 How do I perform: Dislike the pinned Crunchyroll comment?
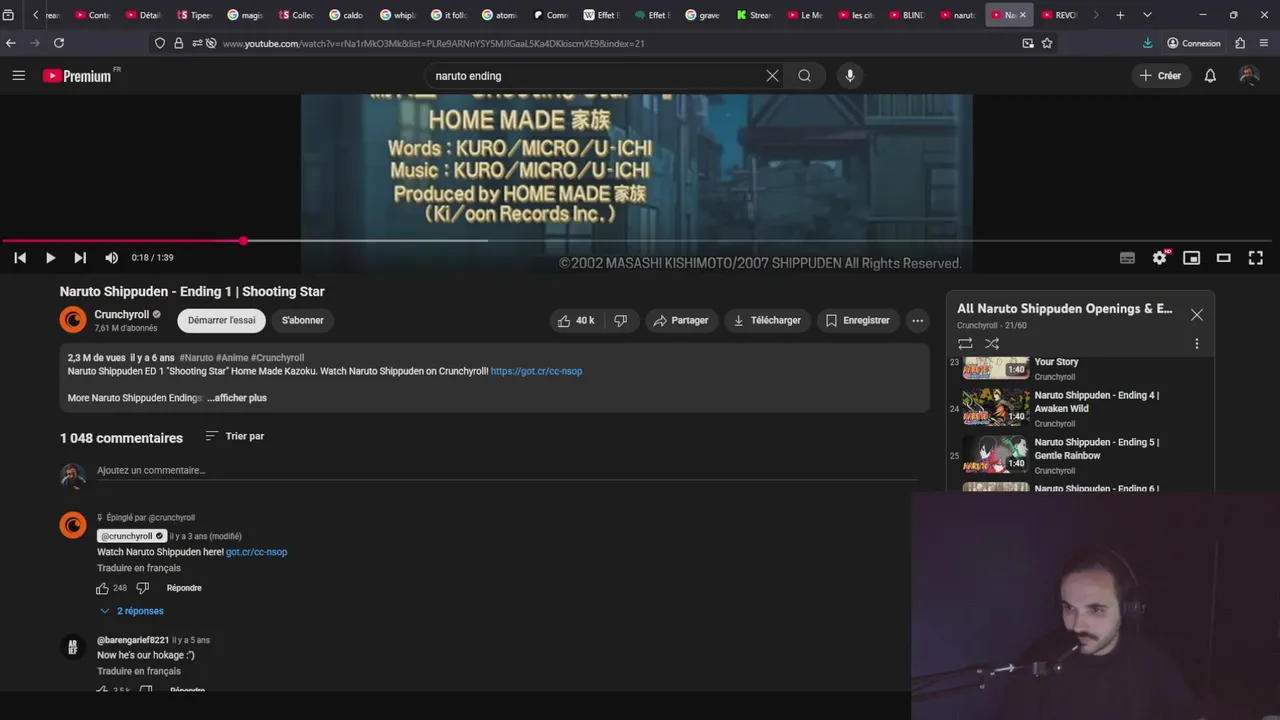click(x=142, y=588)
